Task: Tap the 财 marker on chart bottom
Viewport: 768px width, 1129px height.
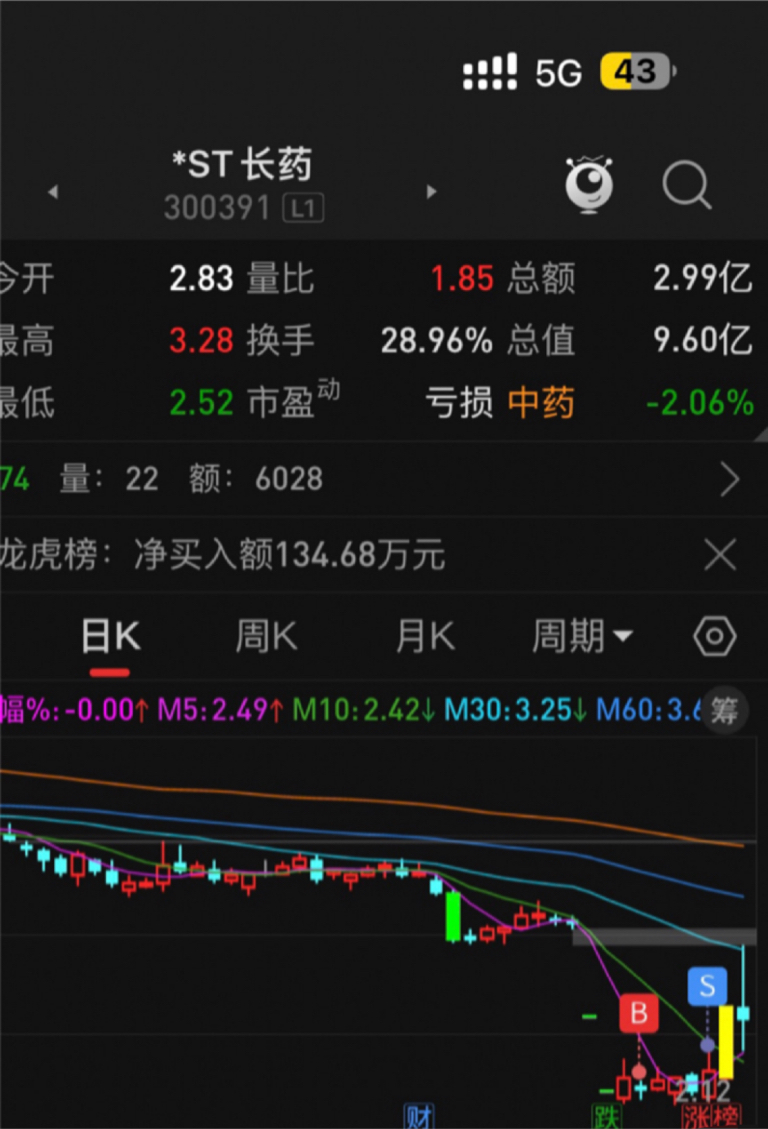Action: tap(419, 1115)
